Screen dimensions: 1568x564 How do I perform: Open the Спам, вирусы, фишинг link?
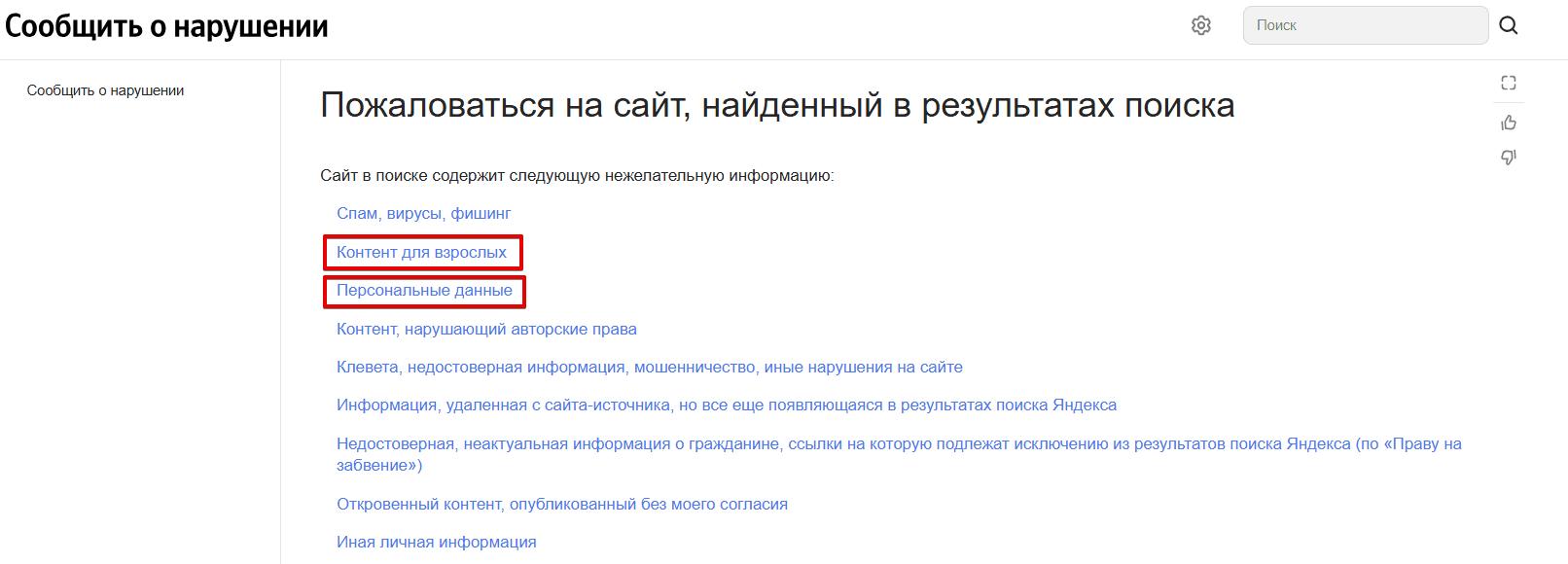tap(423, 214)
